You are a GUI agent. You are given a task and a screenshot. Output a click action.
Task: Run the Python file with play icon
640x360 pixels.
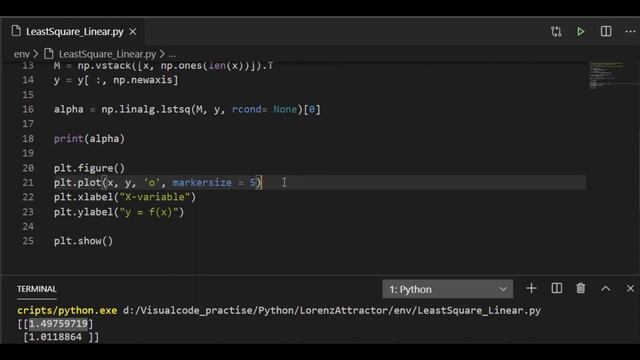[580, 31]
